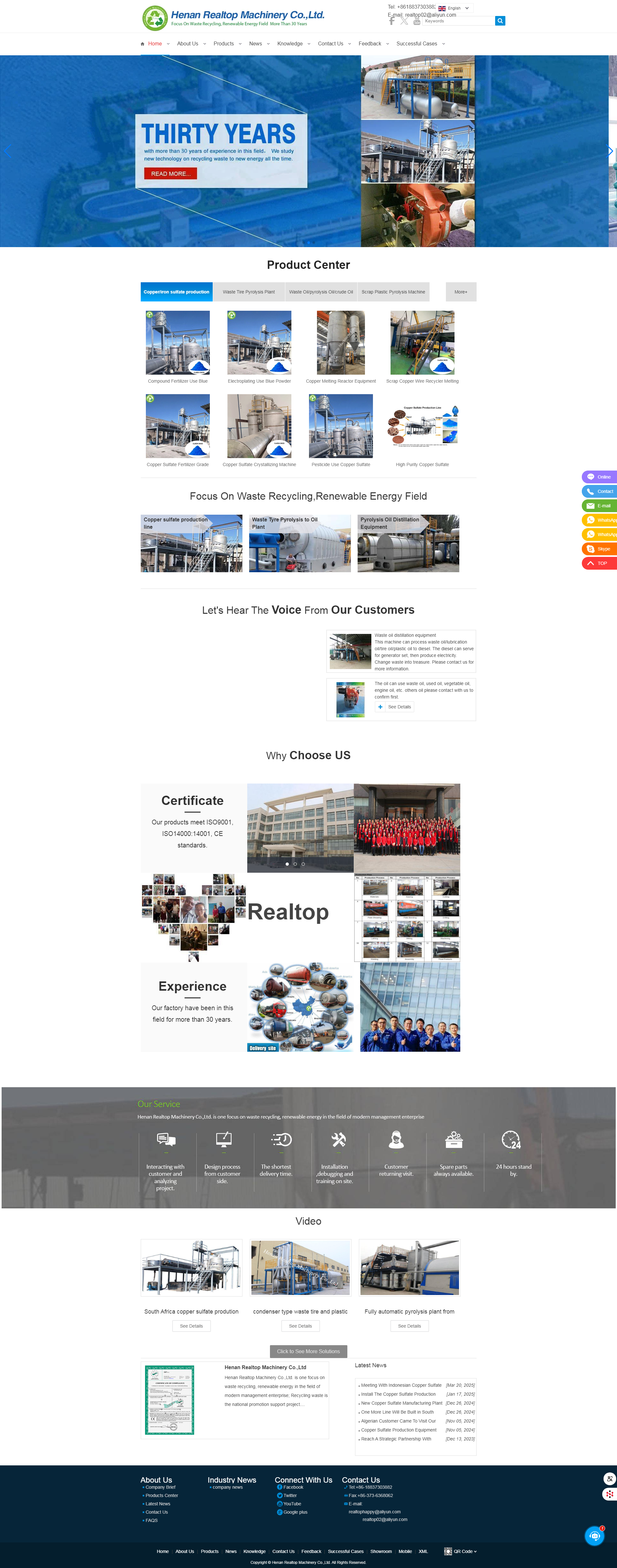This screenshot has width=617, height=1568.
Task: Open the English language dropdown
Action: [x=455, y=8]
